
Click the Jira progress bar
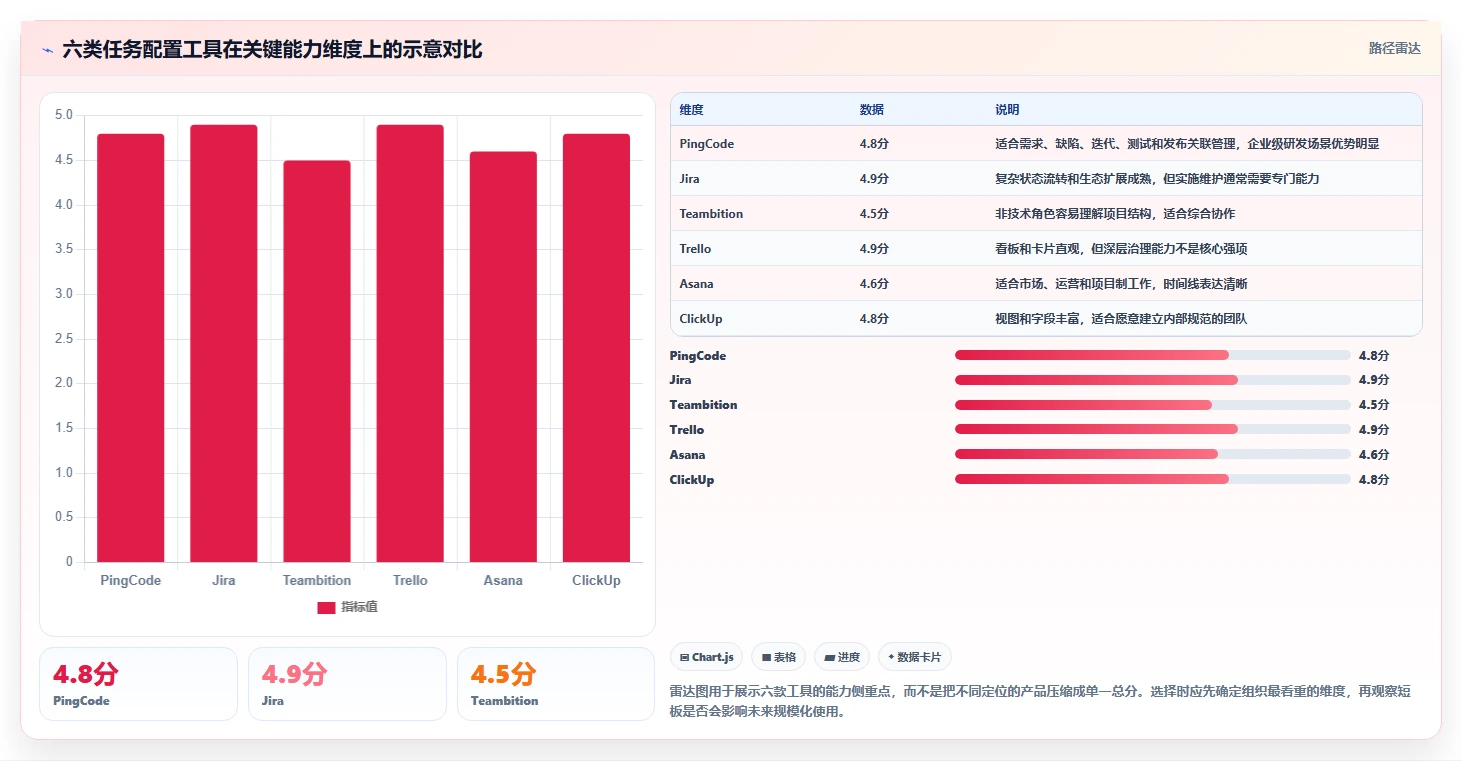tap(1153, 380)
